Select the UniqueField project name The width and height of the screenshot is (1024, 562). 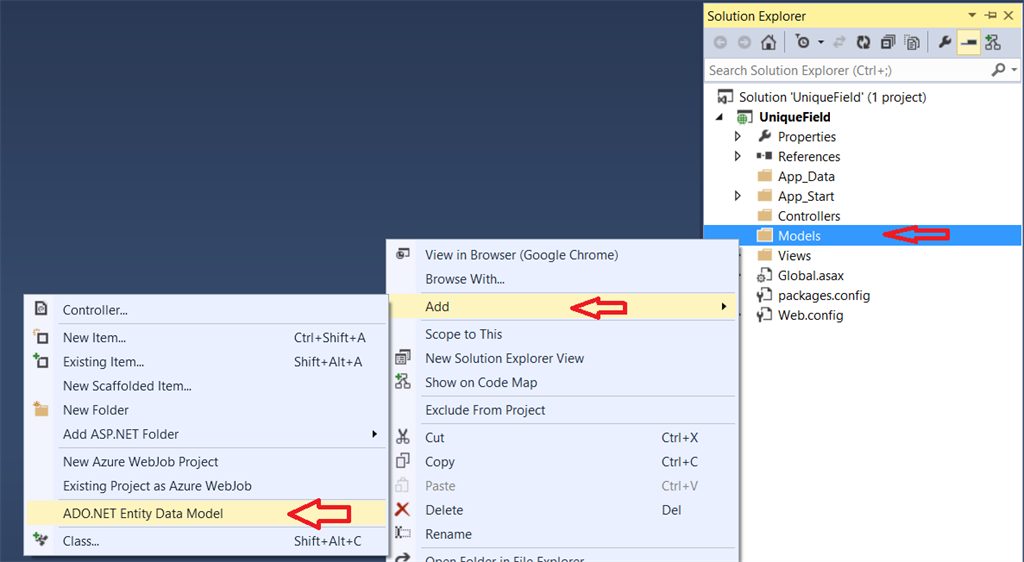pos(795,117)
